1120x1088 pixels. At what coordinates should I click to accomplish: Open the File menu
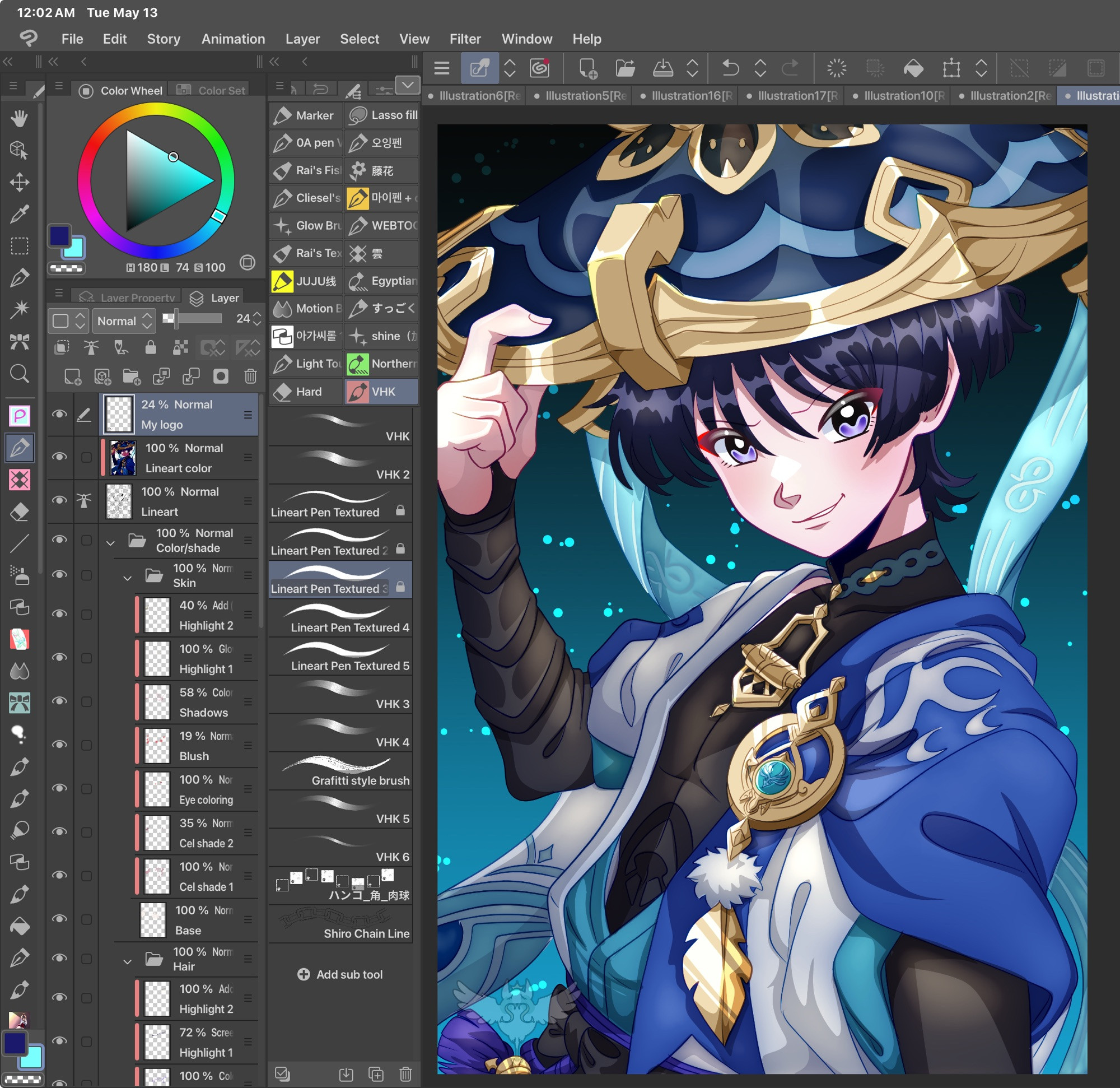[x=72, y=39]
